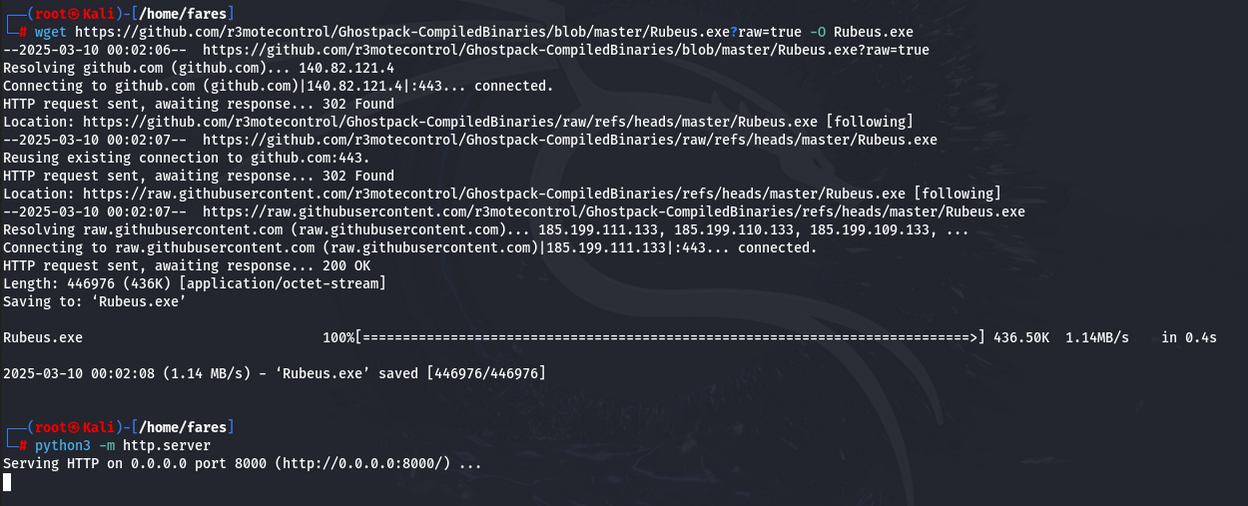Image resolution: width=1248 pixels, height=506 pixels.
Task: Click the Kali symbol in the second prompt
Action: pos(73,427)
